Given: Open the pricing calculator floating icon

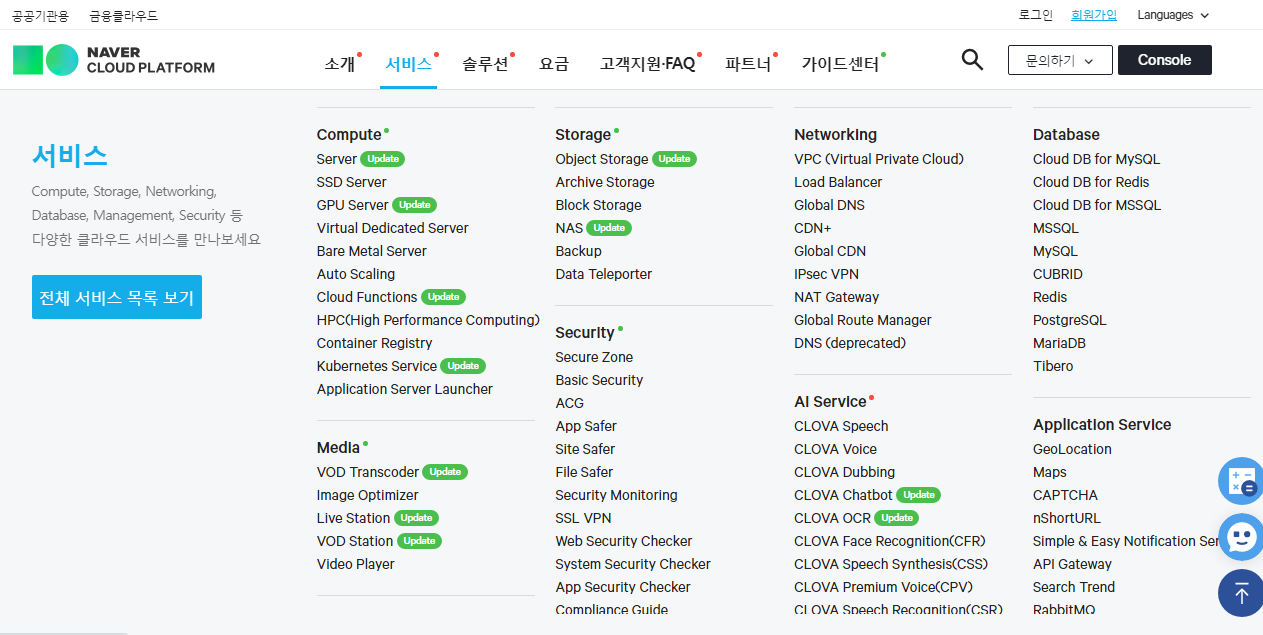Looking at the screenshot, I should [x=1242, y=481].
